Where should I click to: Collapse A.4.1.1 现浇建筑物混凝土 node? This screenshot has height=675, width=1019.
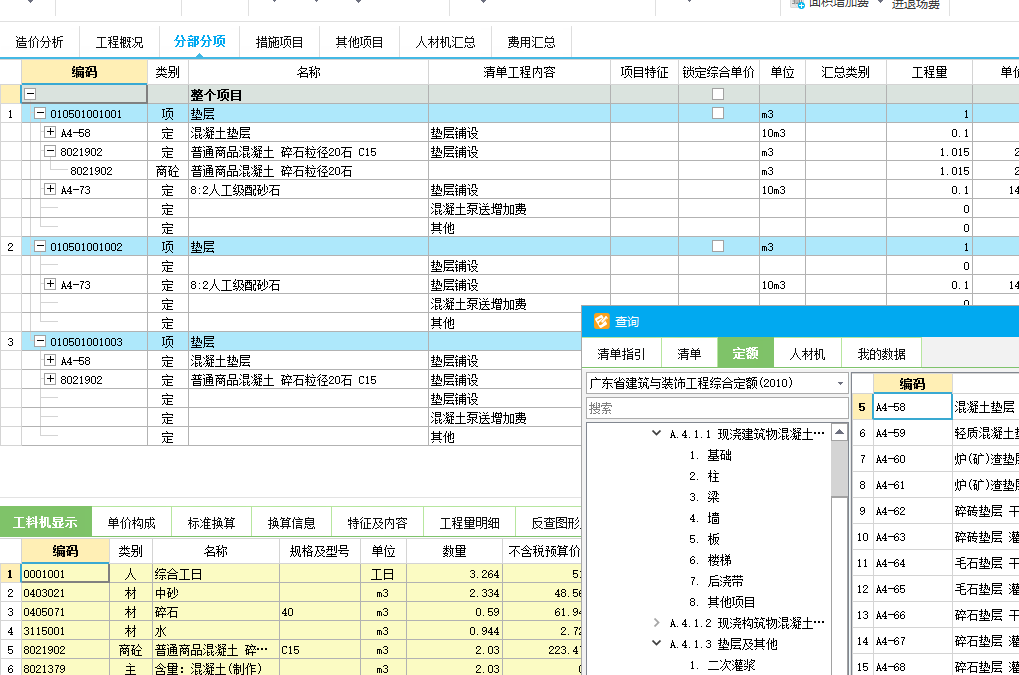tap(656, 433)
